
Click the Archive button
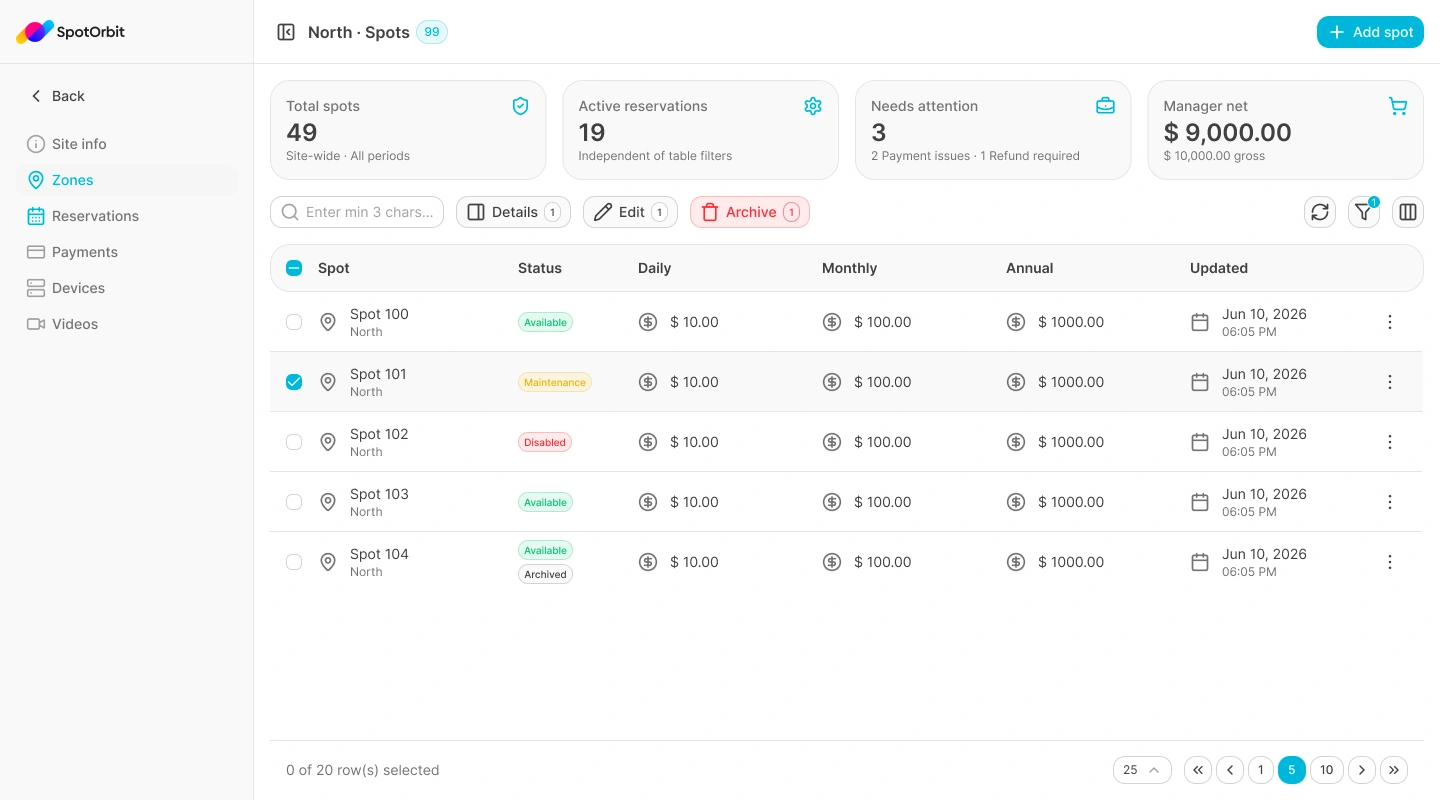coord(750,212)
